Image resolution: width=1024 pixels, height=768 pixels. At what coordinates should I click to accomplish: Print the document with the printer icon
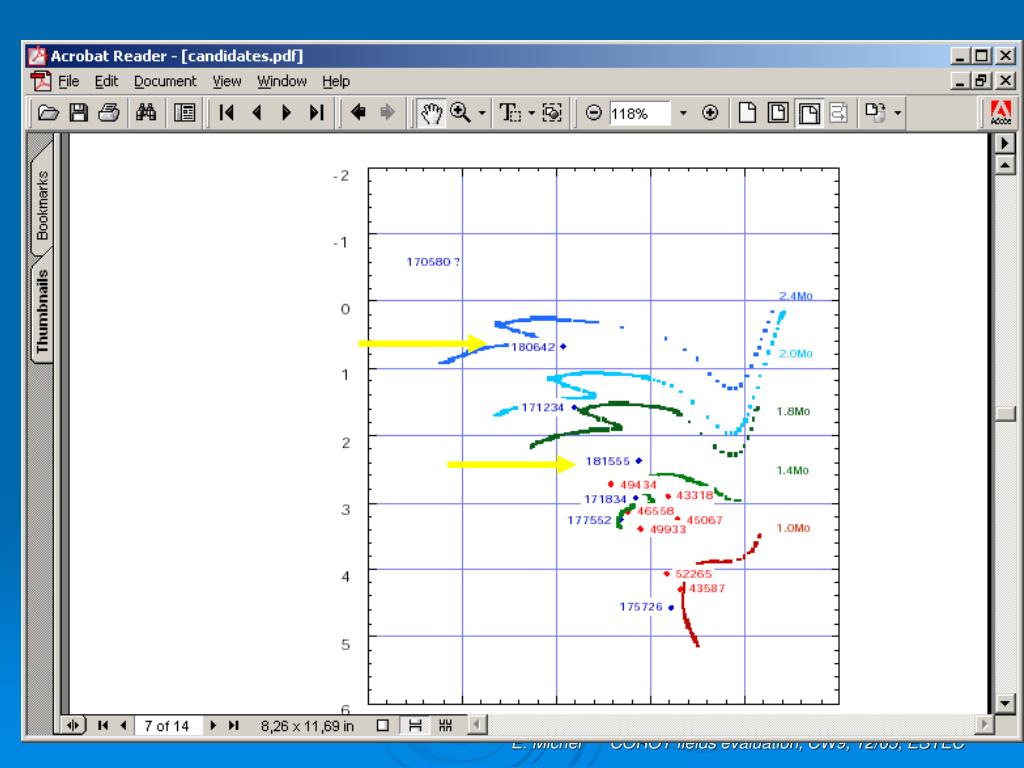point(109,113)
